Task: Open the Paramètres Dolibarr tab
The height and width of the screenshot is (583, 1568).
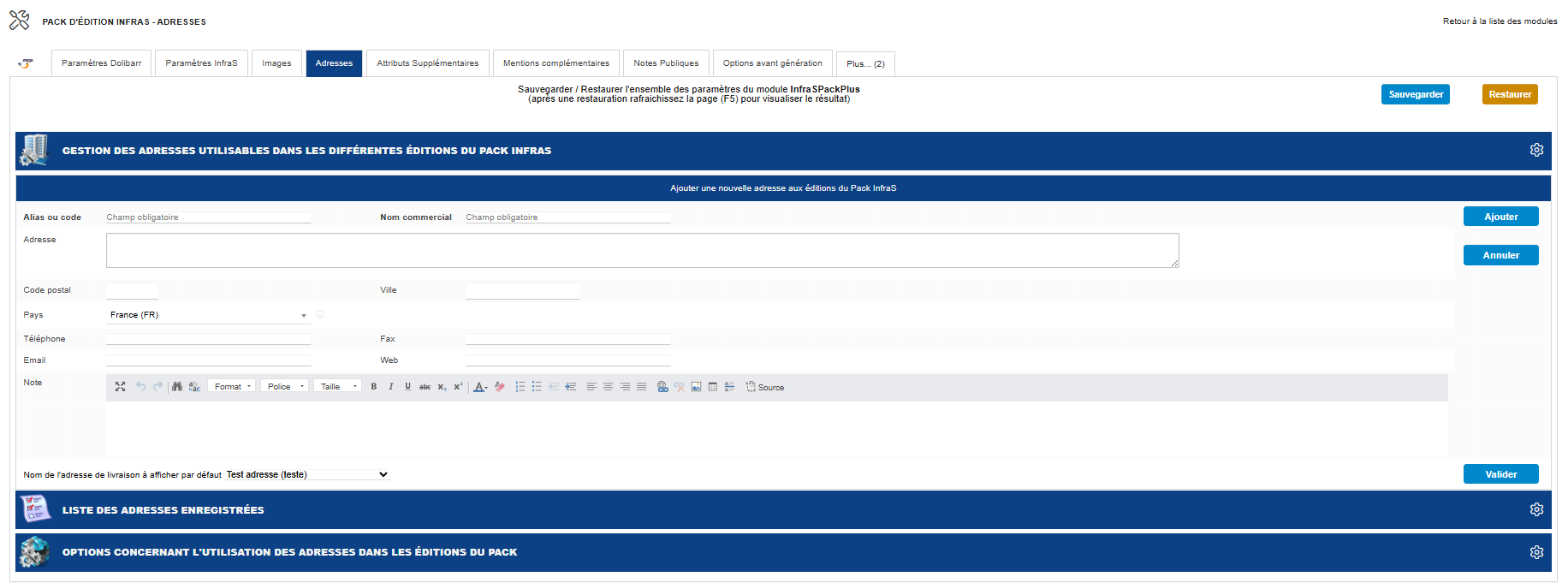Action: (101, 63)
